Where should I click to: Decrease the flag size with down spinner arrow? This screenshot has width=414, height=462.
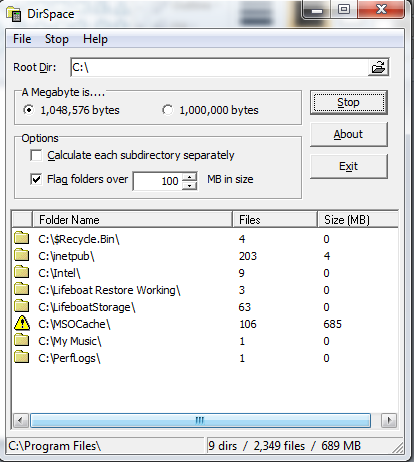coord(189,185)
